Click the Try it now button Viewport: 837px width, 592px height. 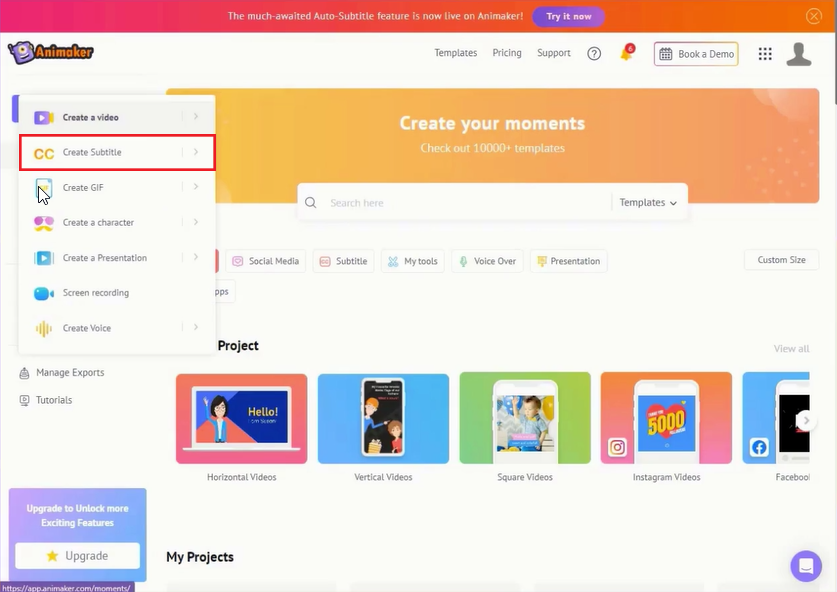pos(568,17)
